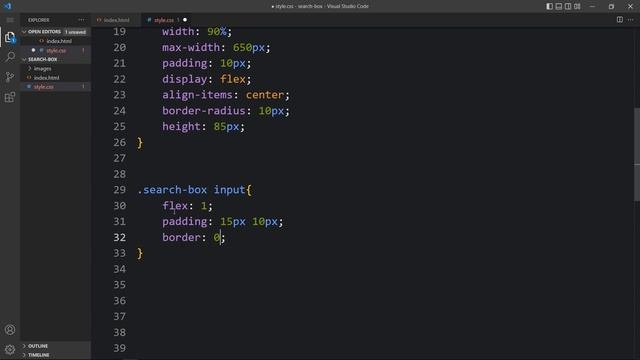Open index.html in SEARCH-BOX folder tree
Screen dimensions: 640x360
tap(47, 78)
